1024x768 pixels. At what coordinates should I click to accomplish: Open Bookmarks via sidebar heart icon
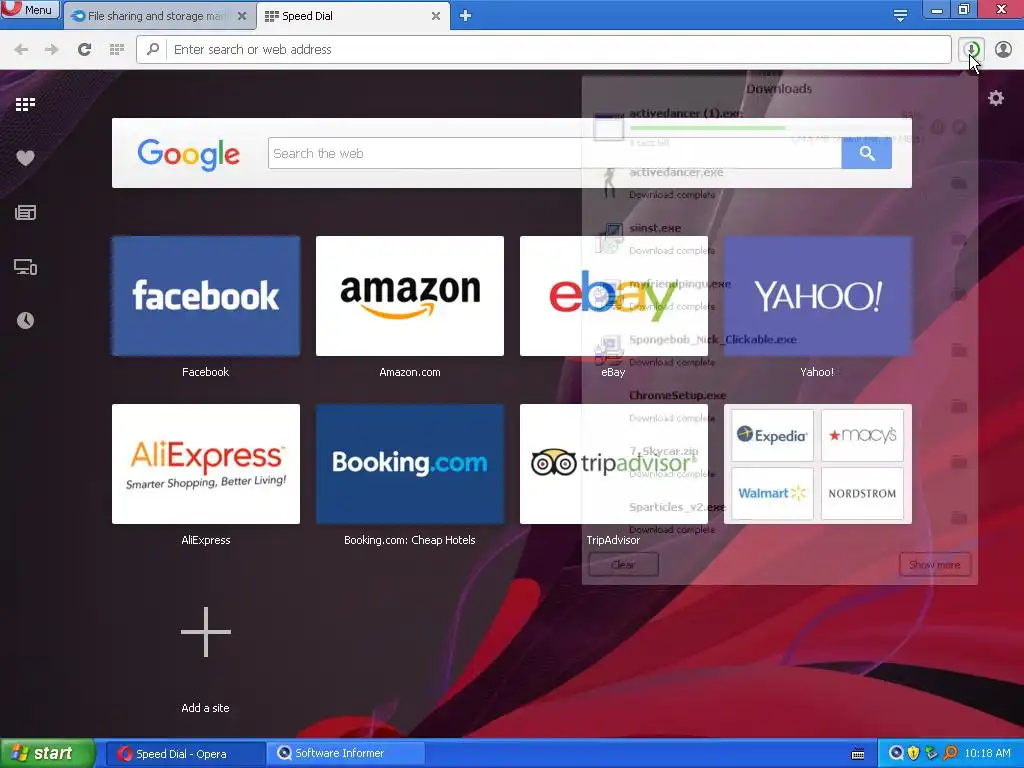pyautogui.click(x=25, y=158)
